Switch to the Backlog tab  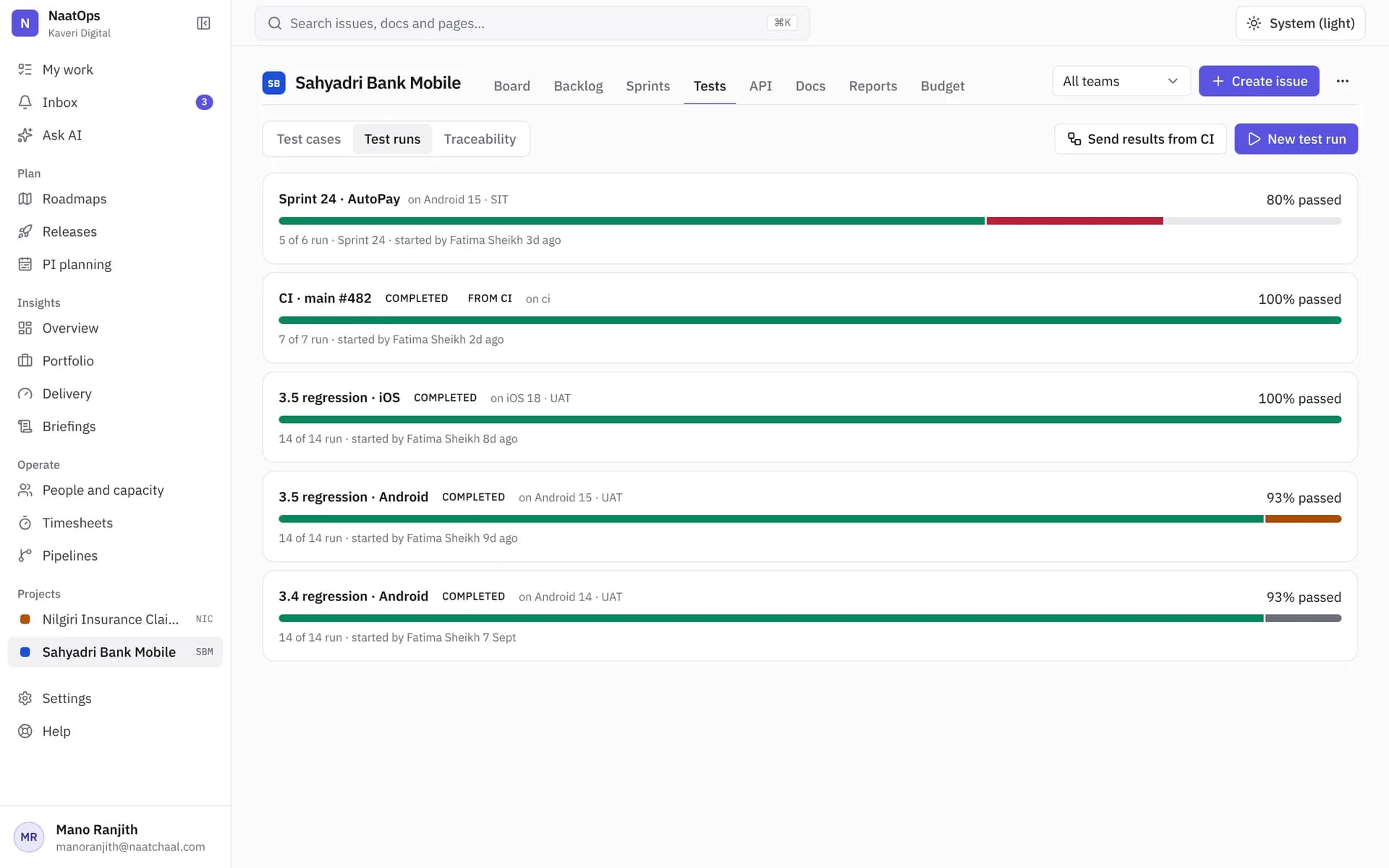(x=578, y=85)
